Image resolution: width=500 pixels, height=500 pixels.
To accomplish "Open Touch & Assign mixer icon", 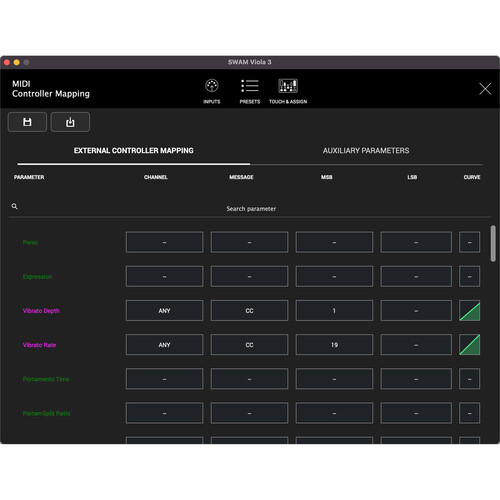I will pyautogui.click(x=288, y=86).
